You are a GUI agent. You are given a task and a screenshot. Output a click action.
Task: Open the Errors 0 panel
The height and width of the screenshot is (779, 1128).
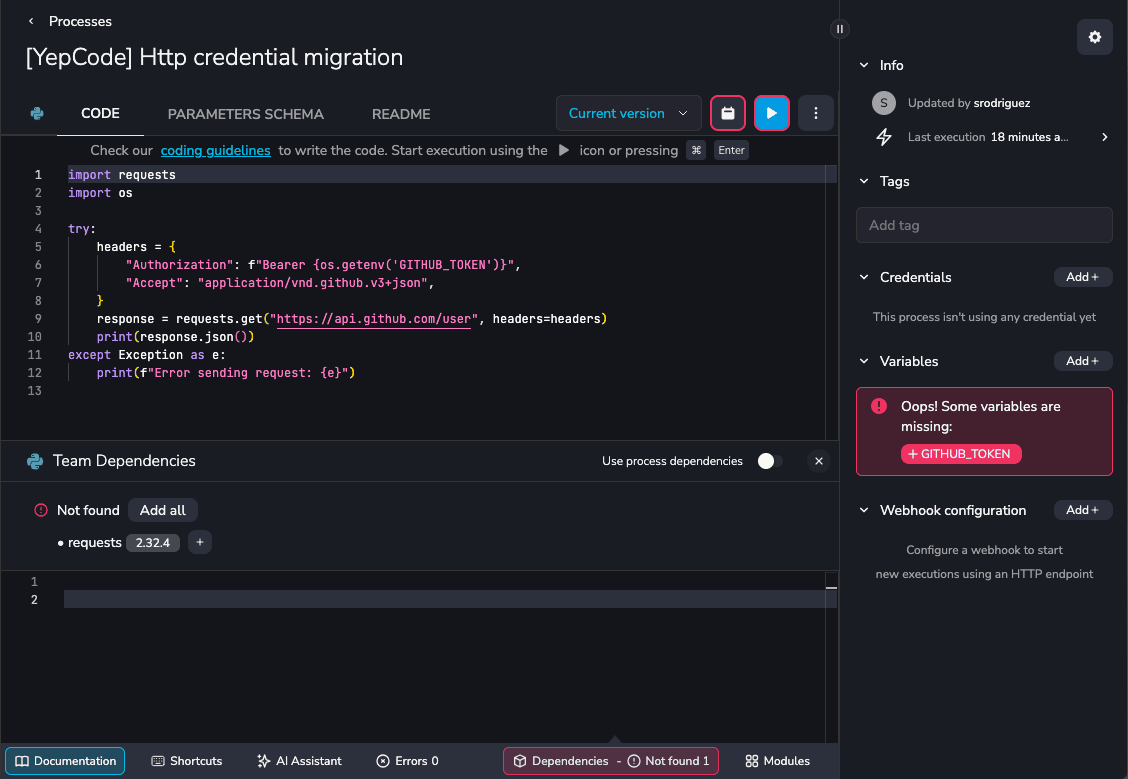(x=407, y=761)
